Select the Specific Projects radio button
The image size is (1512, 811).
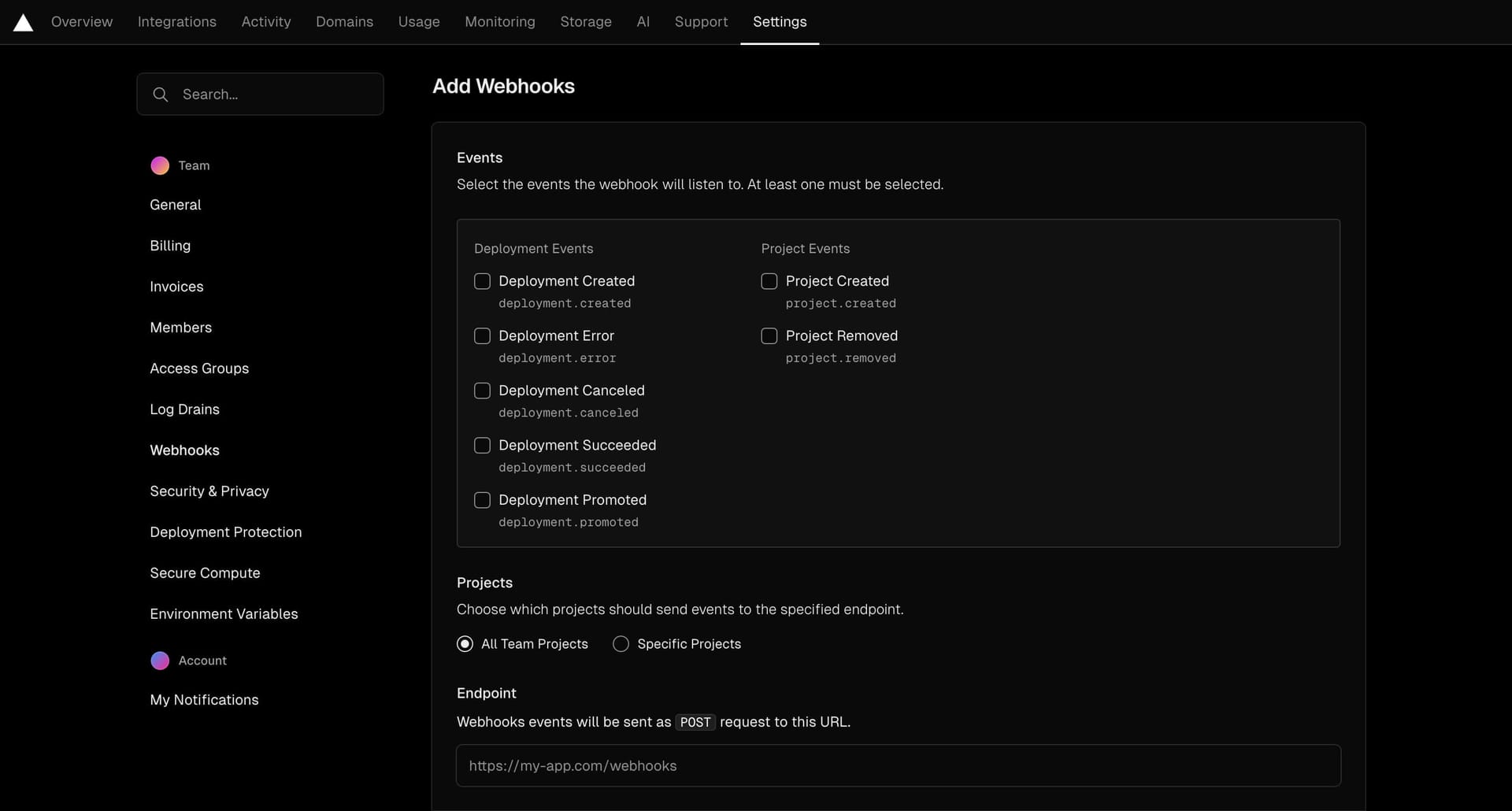(621, 643)
